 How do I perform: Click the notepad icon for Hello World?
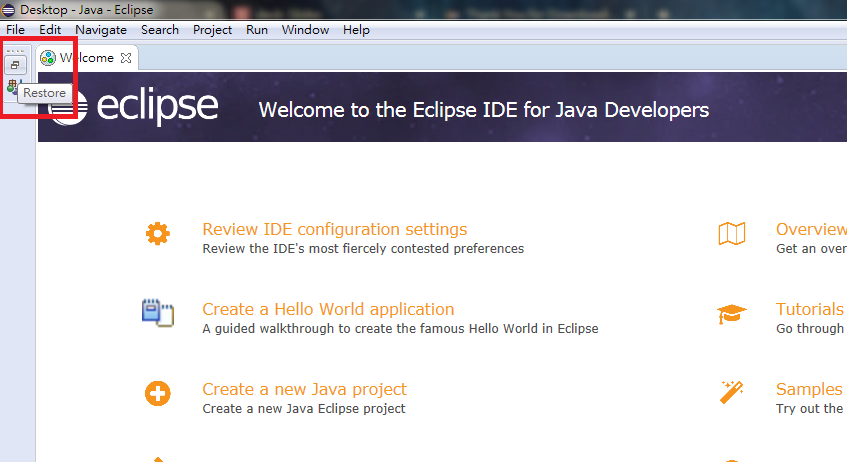click(158, 313)
